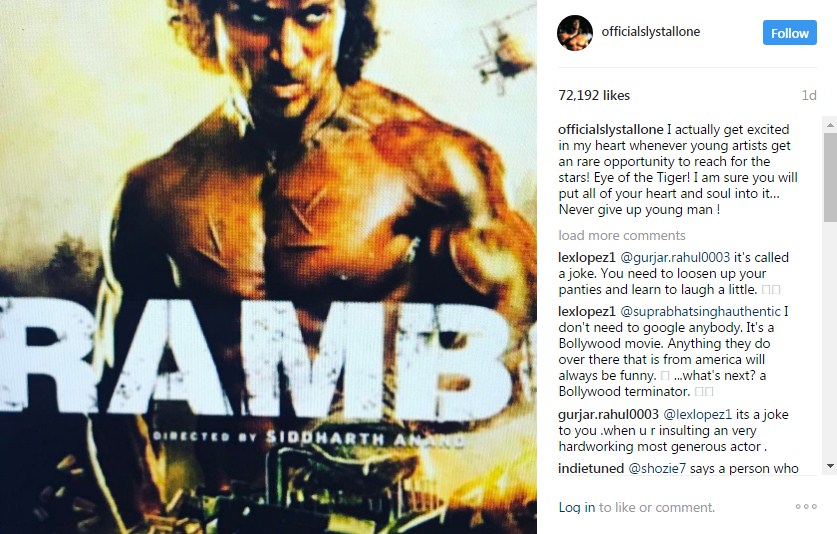Click scroll down arrow in comments panel
This screenshot has width=837, height=534.
click(x=830, y=466)
